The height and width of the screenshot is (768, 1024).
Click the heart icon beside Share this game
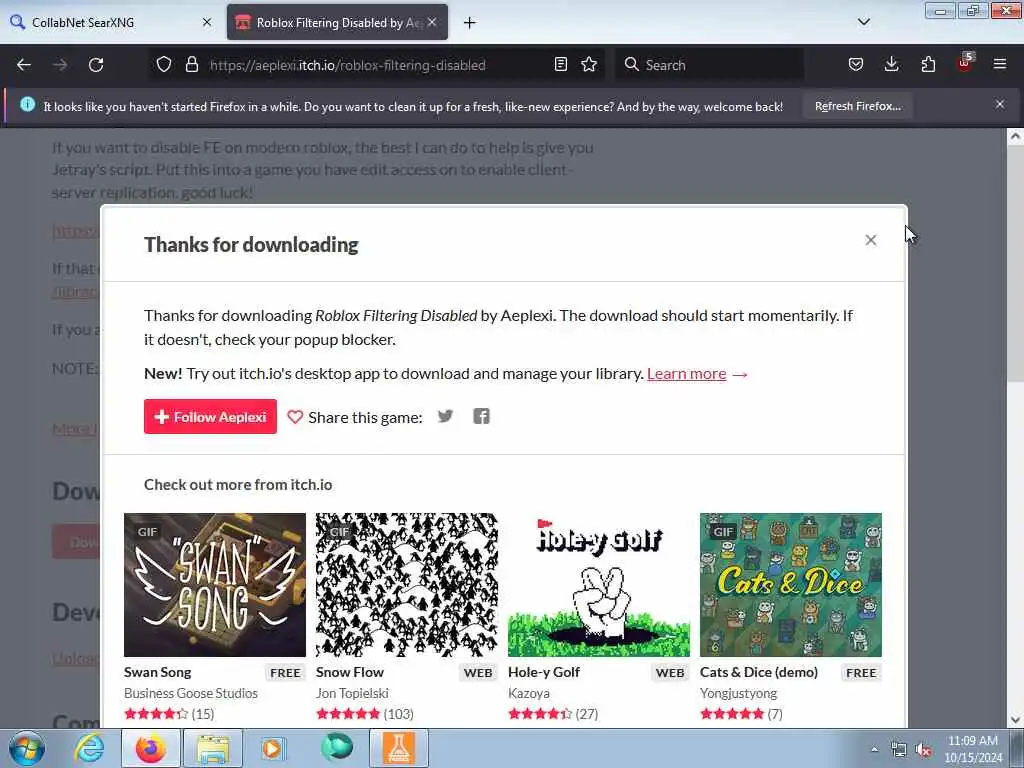(x=295, y=417)
